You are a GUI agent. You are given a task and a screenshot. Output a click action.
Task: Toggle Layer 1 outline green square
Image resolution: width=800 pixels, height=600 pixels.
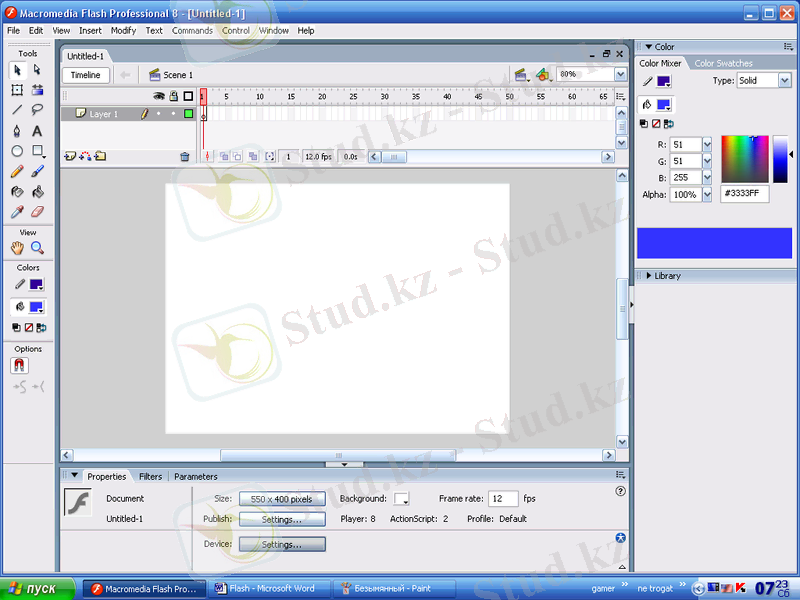(188, 114)
